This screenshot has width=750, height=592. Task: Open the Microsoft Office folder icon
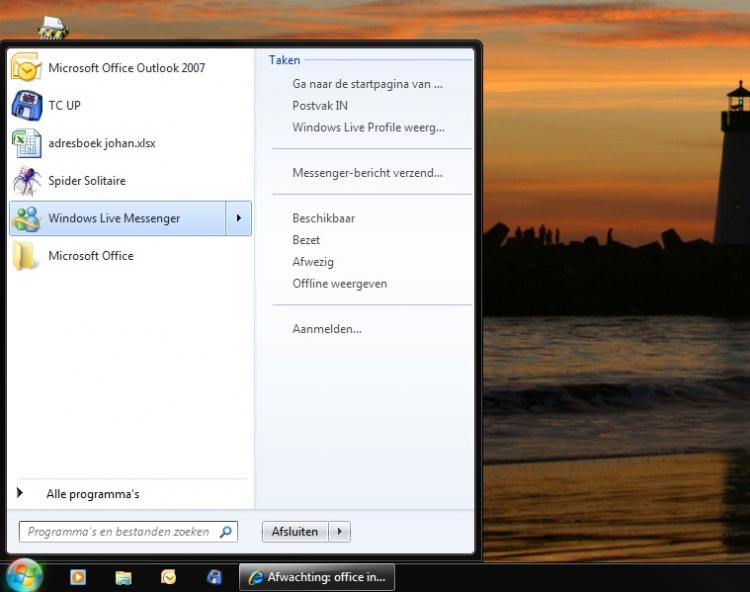(25, 256)
